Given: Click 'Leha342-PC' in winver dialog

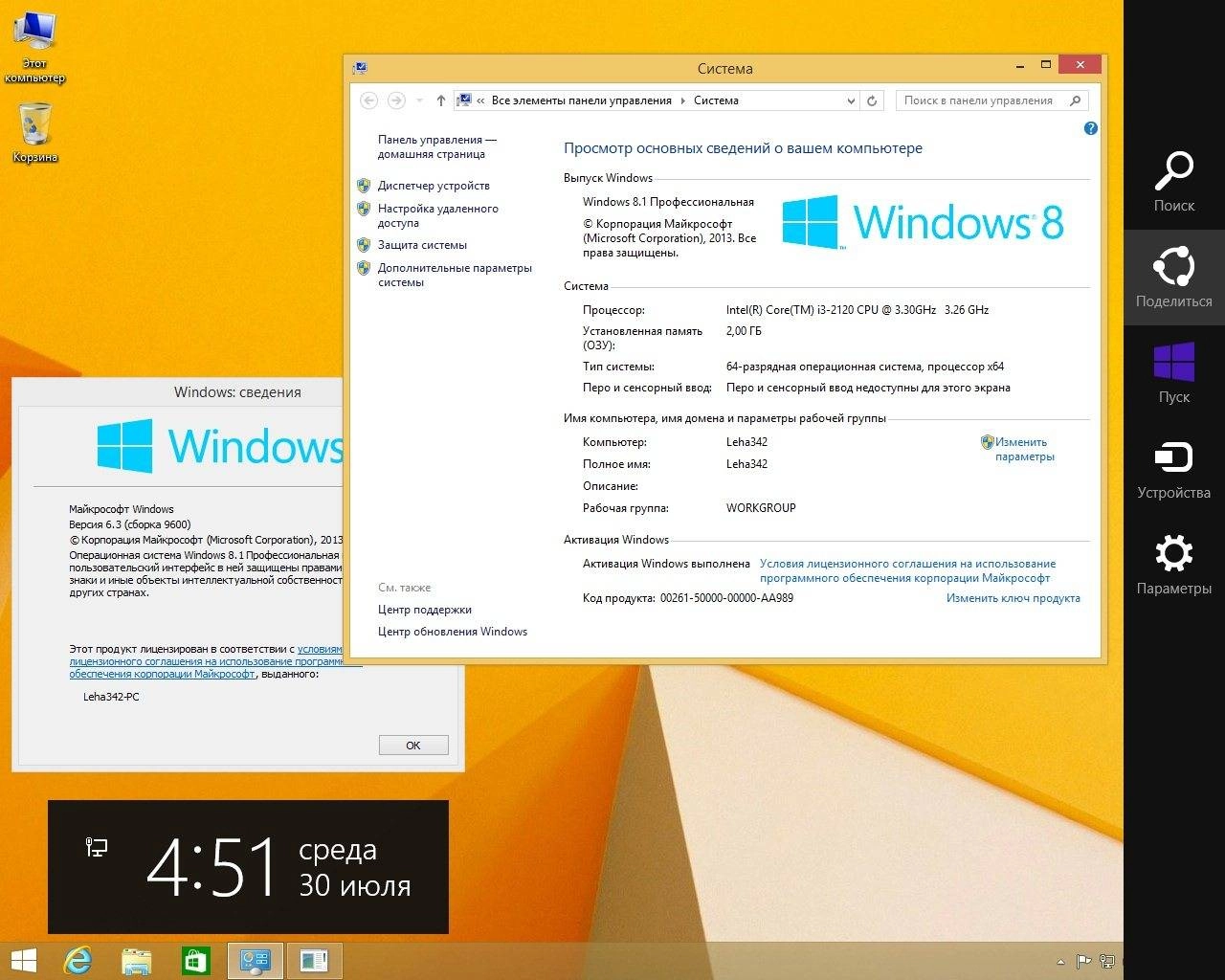Looking at the screenshot, I should [111, 697].
